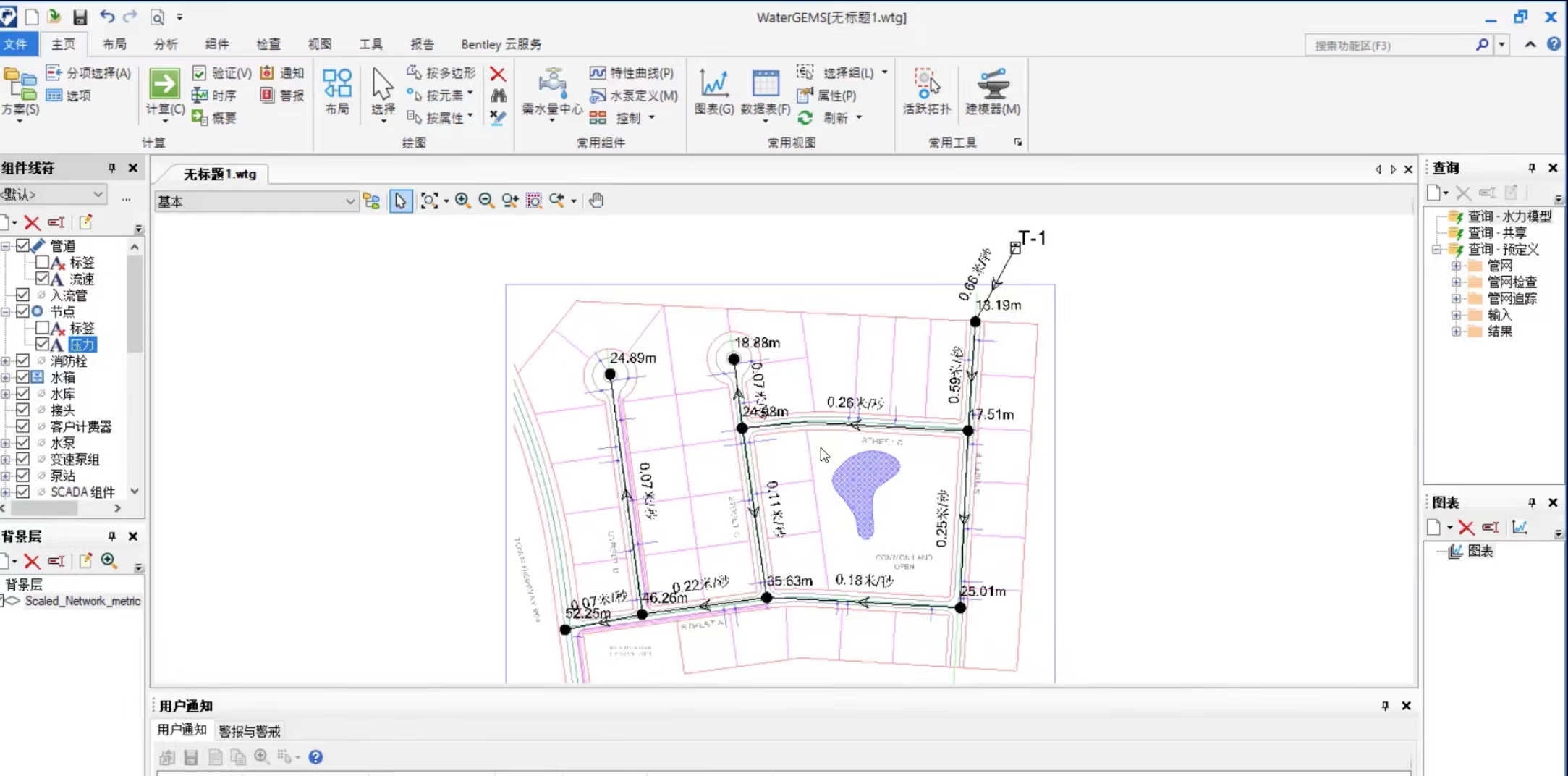Click the 分项选择 button
The width and height of the screenshot is (1568, 776).
point(88,73)
